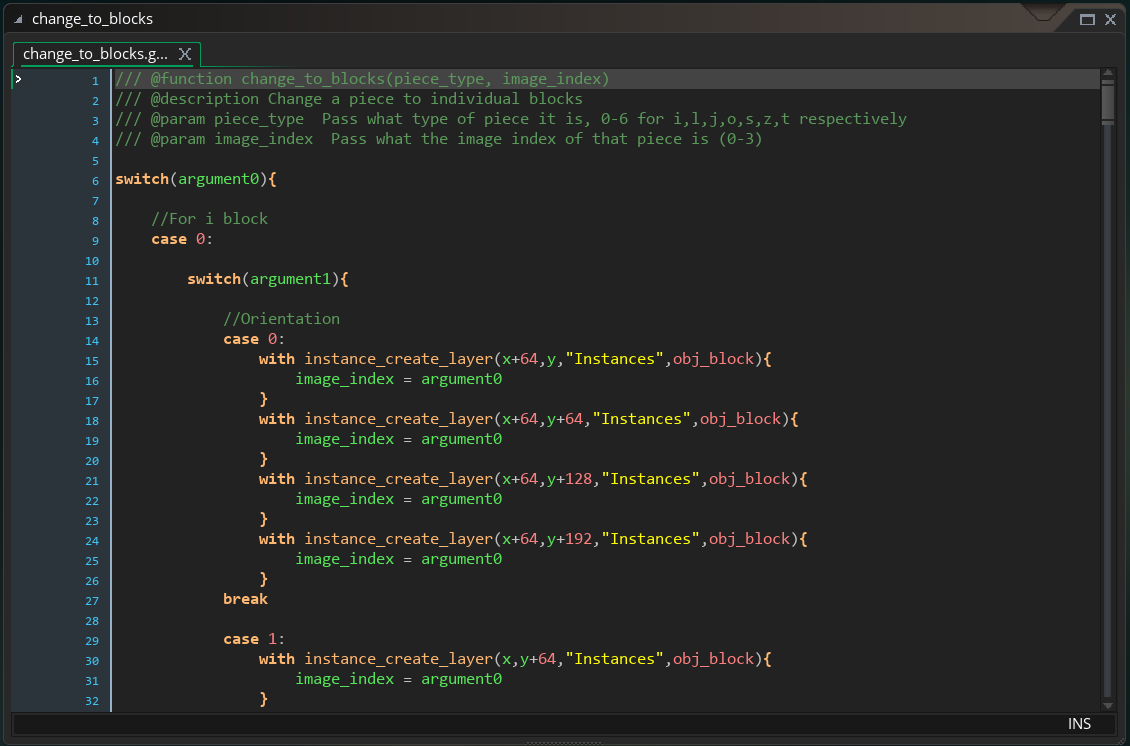
Task: Click the scrollbar down arrow in code editor
Action: point(1108,706)
